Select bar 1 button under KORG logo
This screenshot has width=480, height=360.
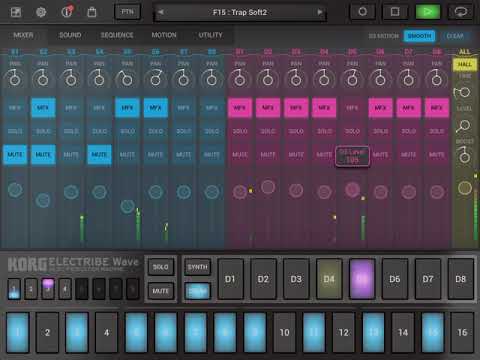tap(14, 289)
